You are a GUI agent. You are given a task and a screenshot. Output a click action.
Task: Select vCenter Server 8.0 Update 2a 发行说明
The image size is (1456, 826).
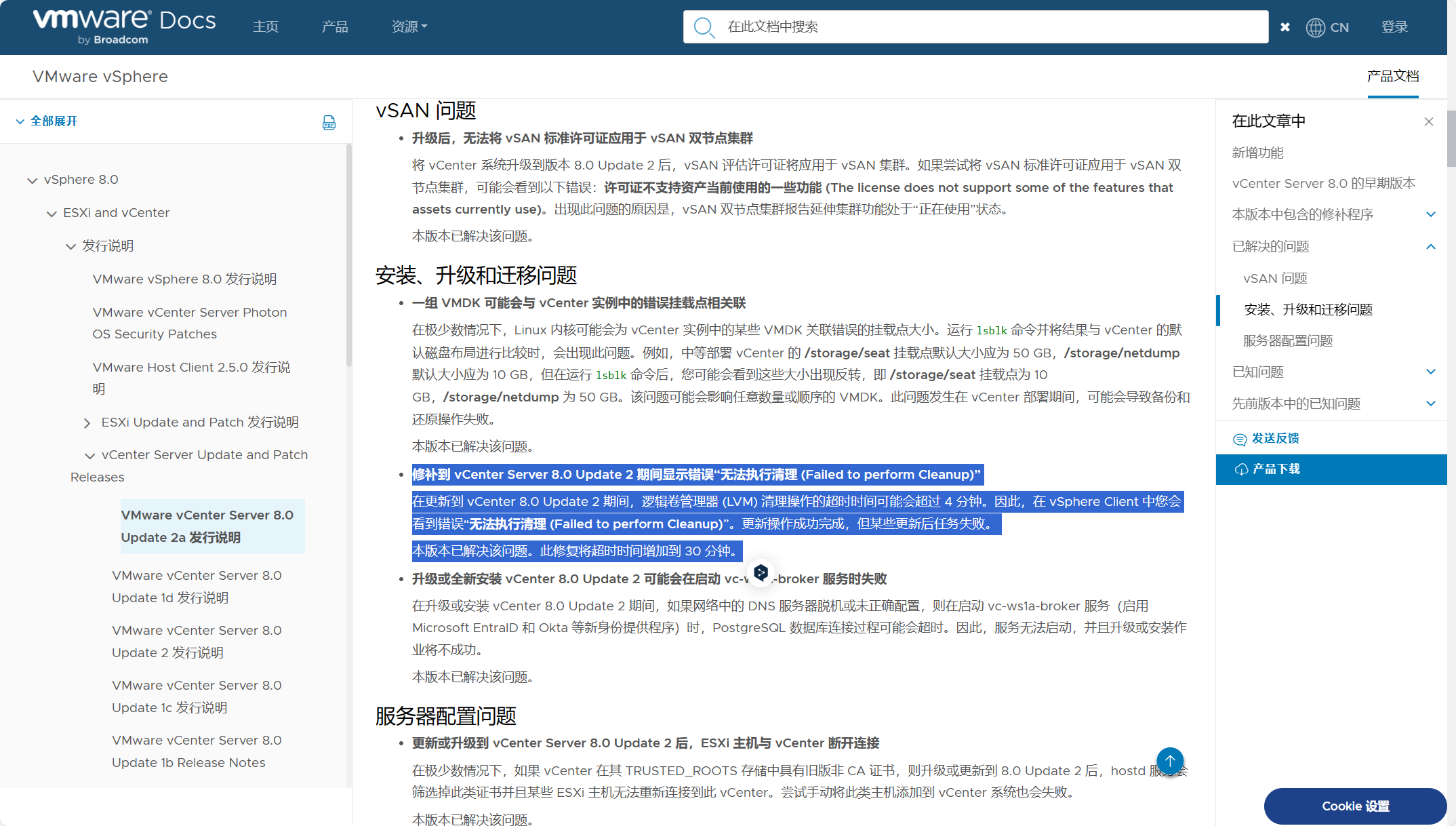click(x=213, y=526)
